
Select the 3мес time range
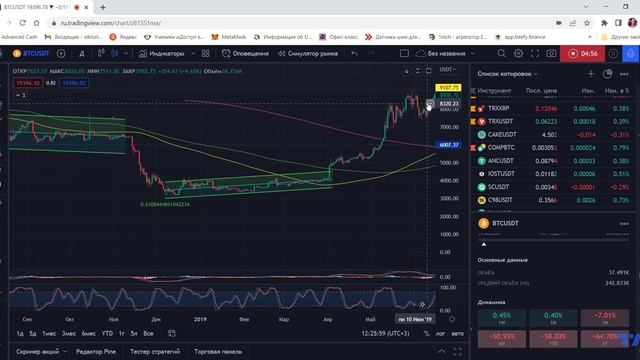pyautogui.click(x=69, y=333)
